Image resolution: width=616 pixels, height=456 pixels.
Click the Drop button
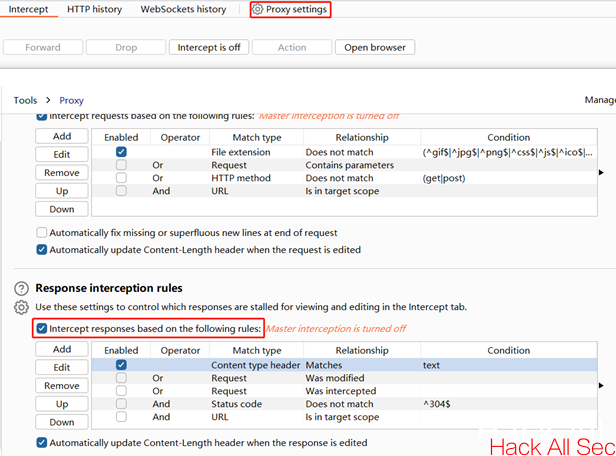click(x=126, y=47)
